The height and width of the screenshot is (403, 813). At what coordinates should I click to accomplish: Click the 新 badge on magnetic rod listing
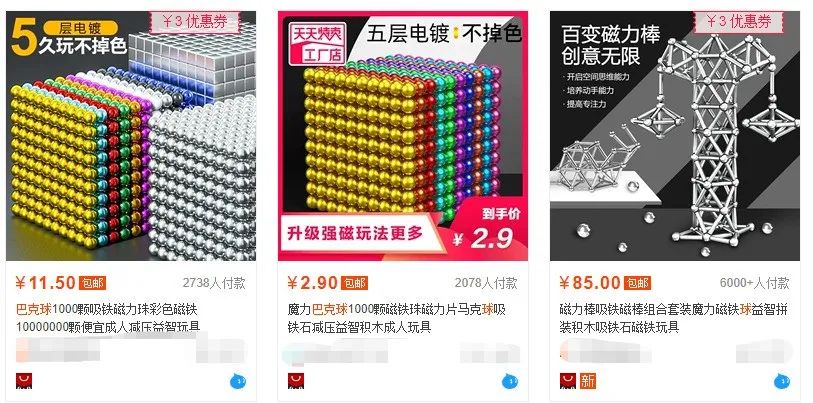[x=588, y=380]
